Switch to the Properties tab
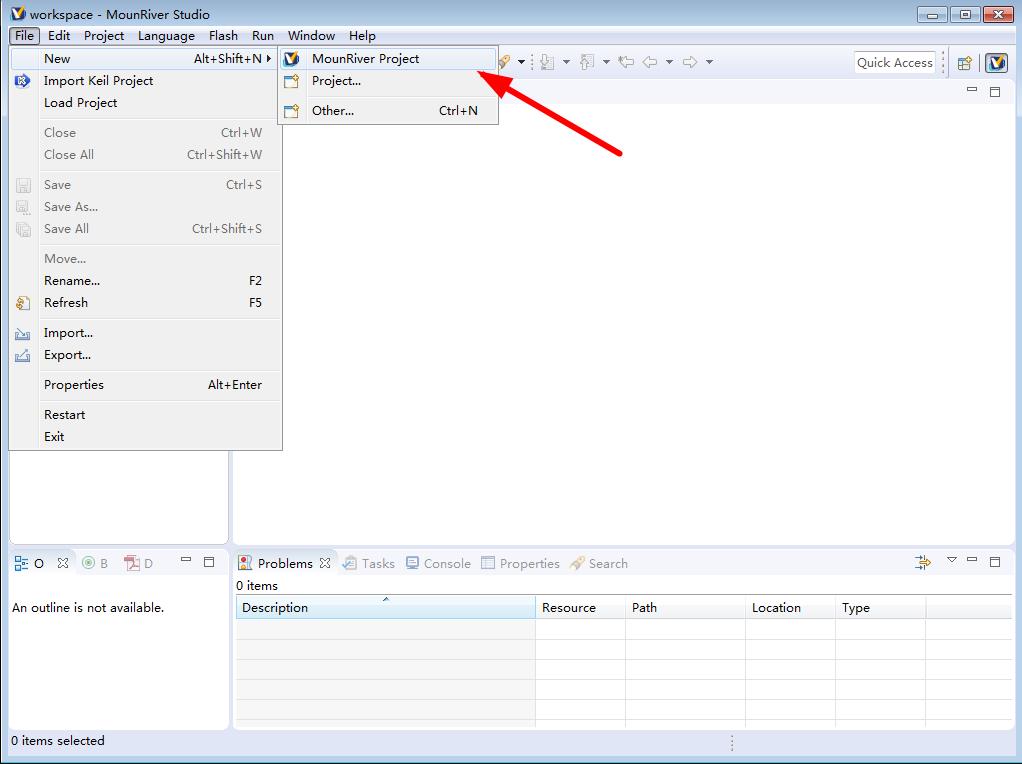Screen dimensions: 1022x764 pyautogui.click(x=520, y=563)
